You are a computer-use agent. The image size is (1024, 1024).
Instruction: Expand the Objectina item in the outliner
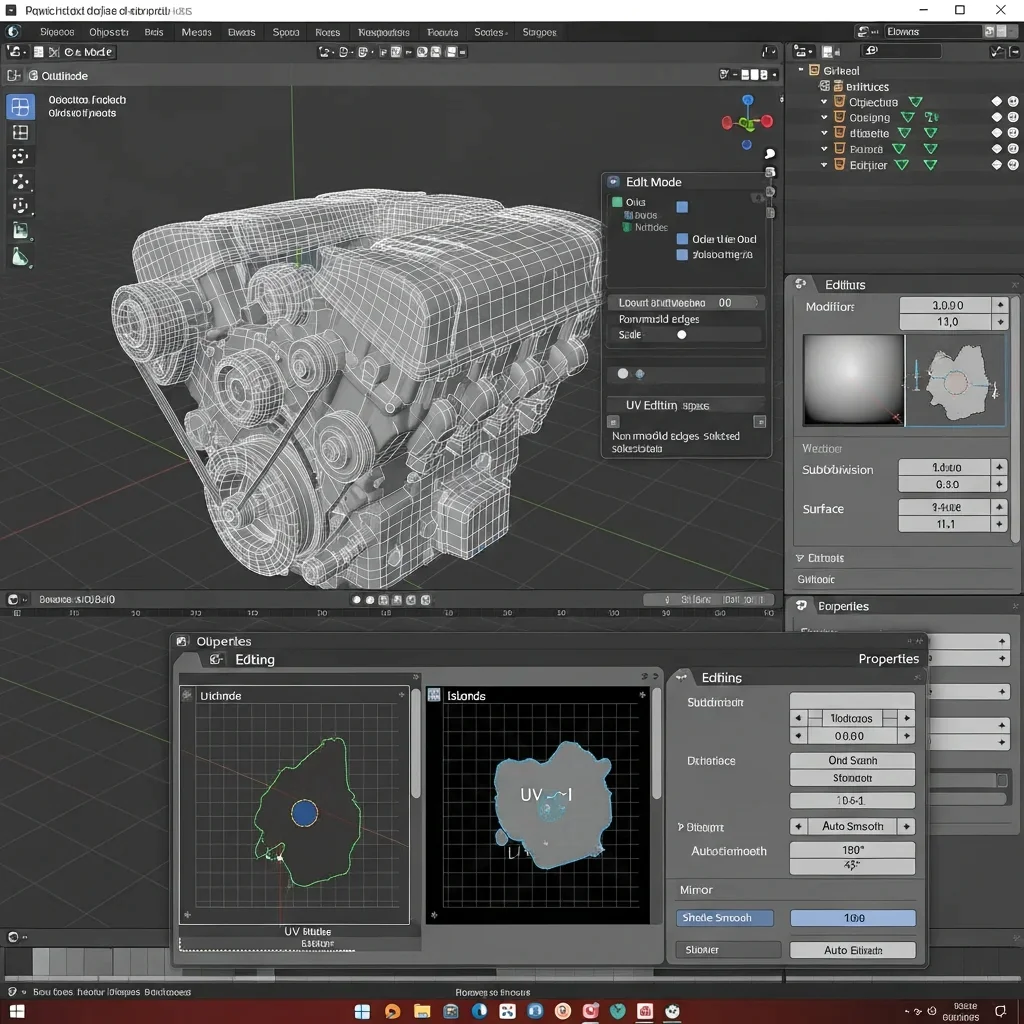click(x=824, y=102)
